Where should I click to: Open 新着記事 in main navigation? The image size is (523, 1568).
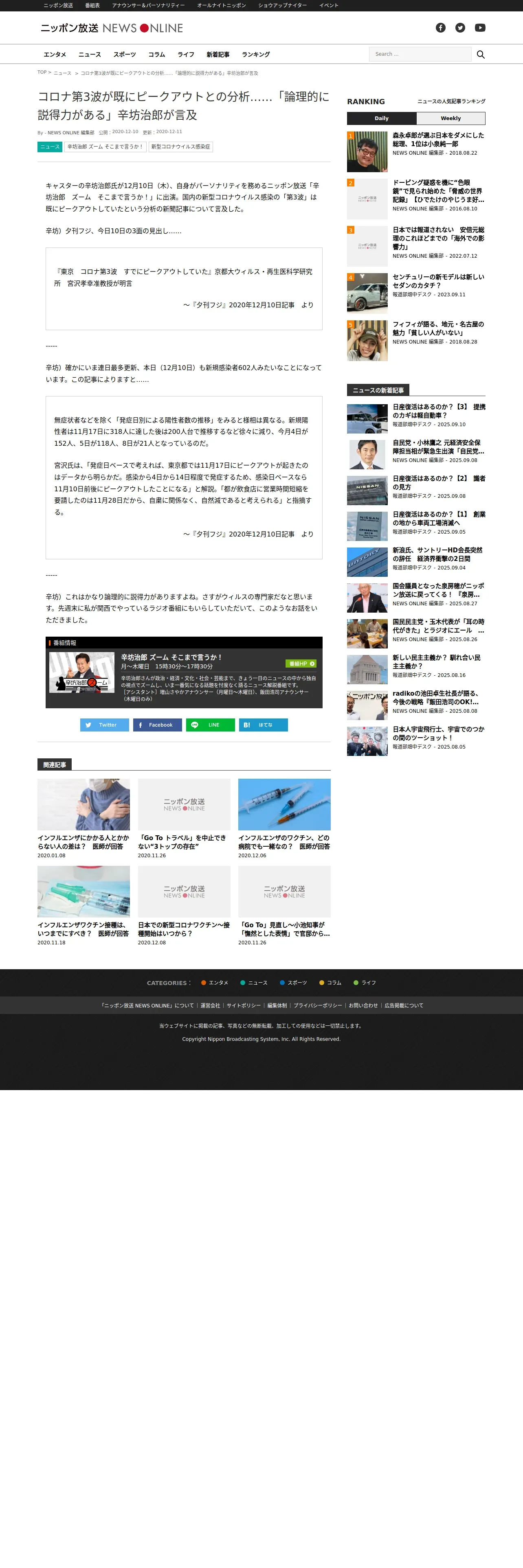pyautogui.click(x=218, y=55)
